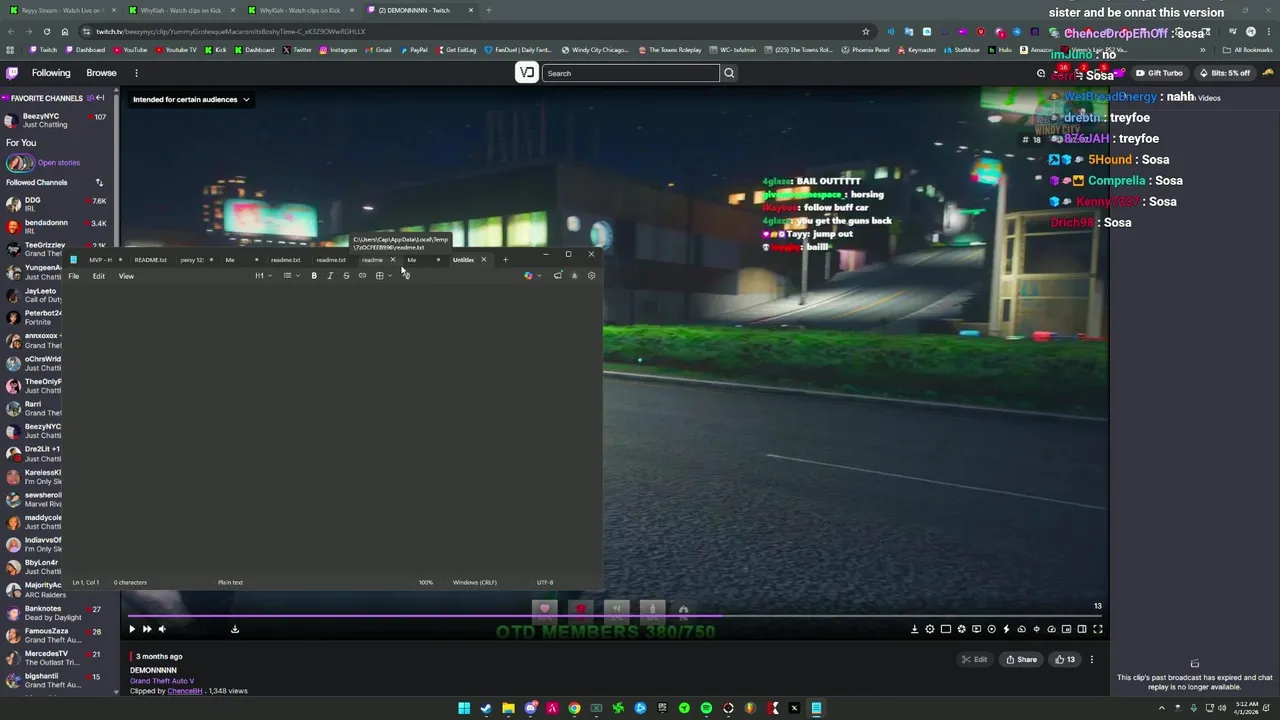
Task: Open BeezyNYC in Favorite Channels
Action: pyautogui.click(x=58, y=120)
